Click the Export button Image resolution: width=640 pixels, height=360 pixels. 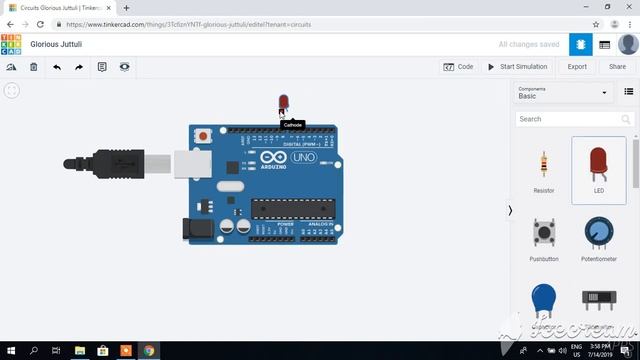coord(577,67)
